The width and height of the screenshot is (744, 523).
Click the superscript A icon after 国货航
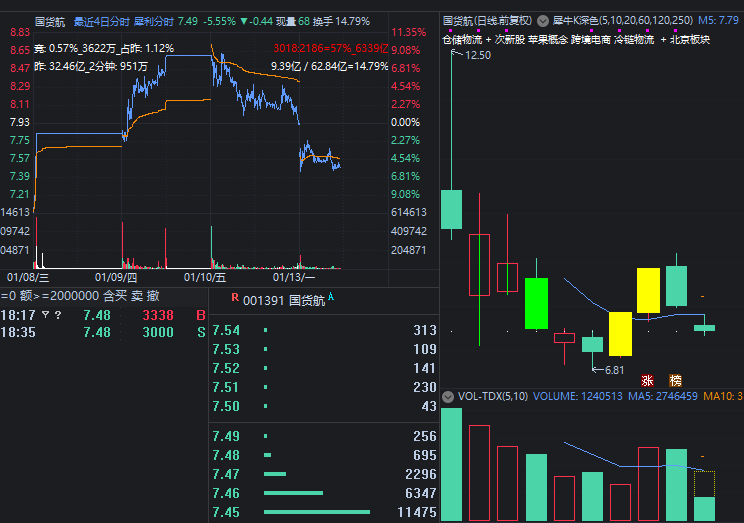pos(331,298)
